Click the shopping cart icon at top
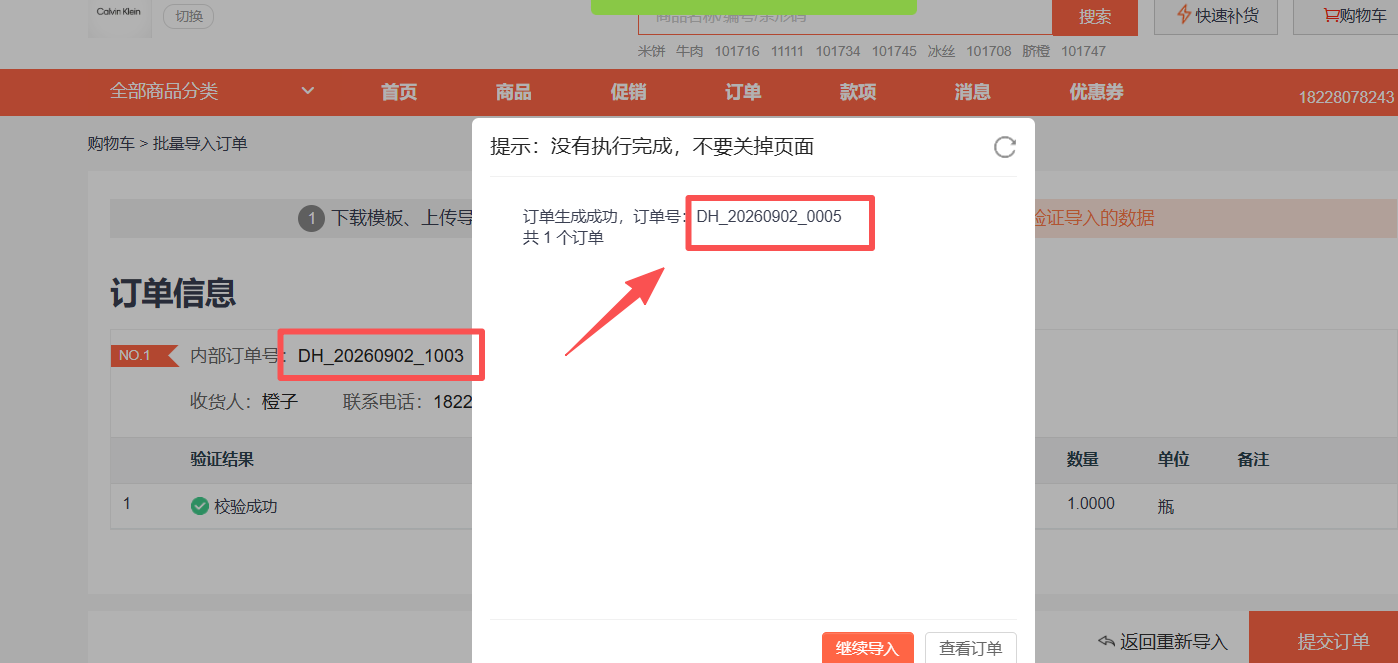1398x663 pixels. [1330, 15]
